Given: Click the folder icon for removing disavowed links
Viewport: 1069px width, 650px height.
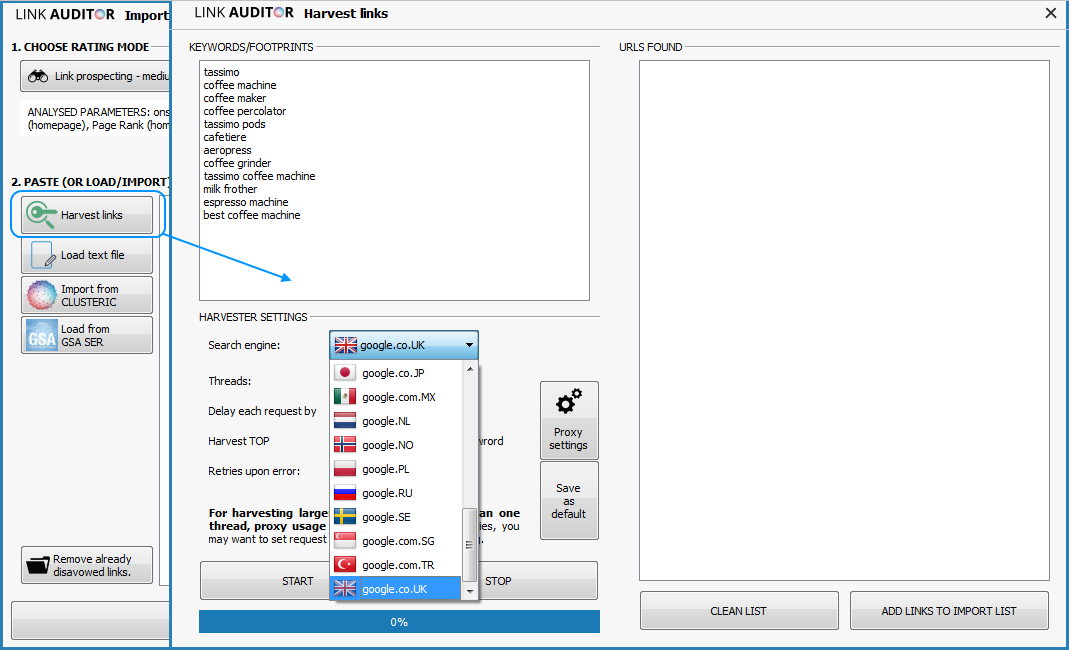Looking at the screenshot, I should (38, 565).
